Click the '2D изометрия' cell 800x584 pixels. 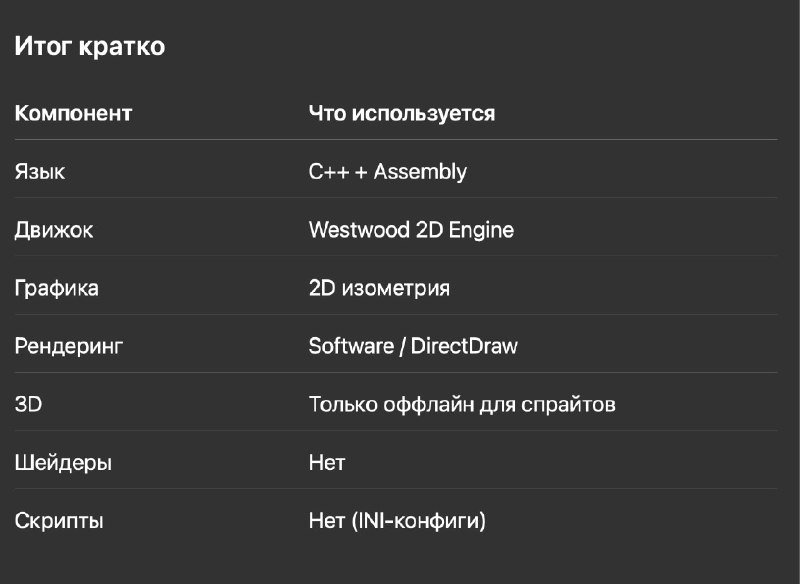[x=379, y=289]
